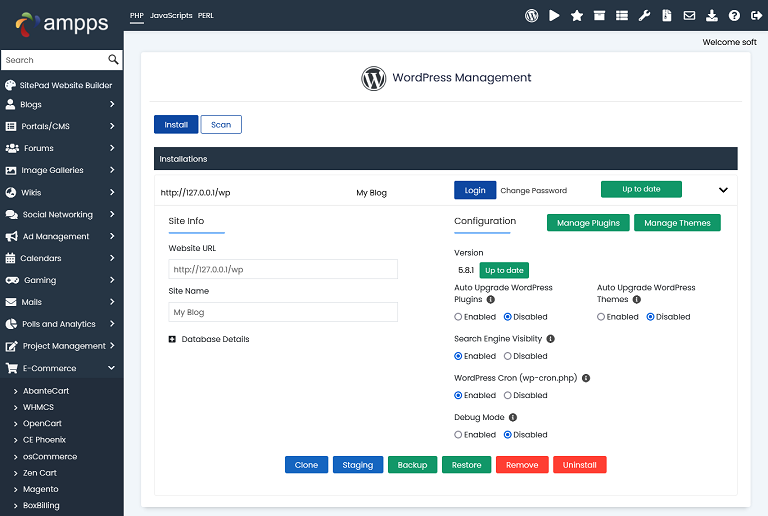Click the Scan button
Viewport: 768px width, 516px height.
pos(221,125)
